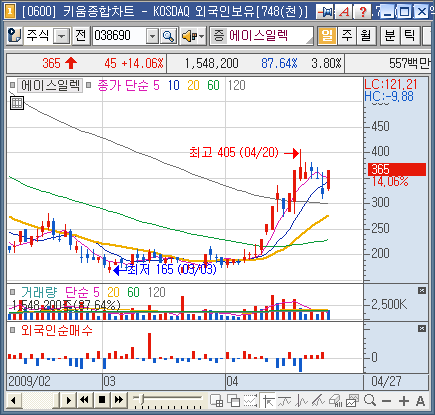This screenshot has height=415, width=435.
Task: Click the 557백만 trading value text
Action: [x=409, y=63]
